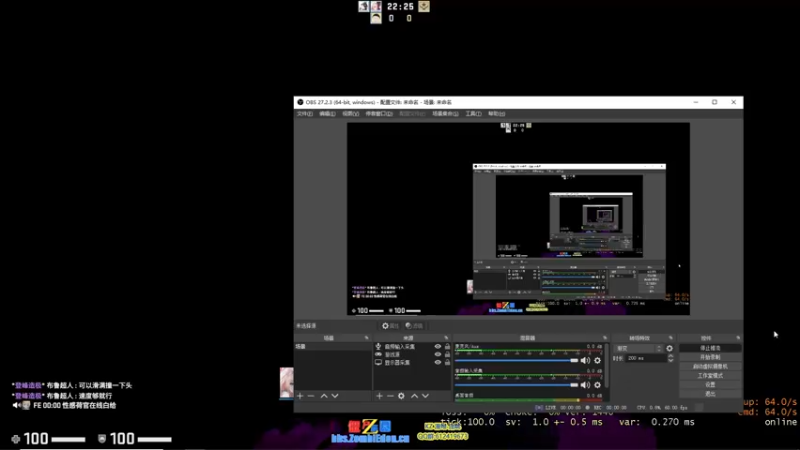Image resolution: width=800 pixels, height=450 pixels.
Task: Click 开始录制 to start recording
Action: pos(710,357)
